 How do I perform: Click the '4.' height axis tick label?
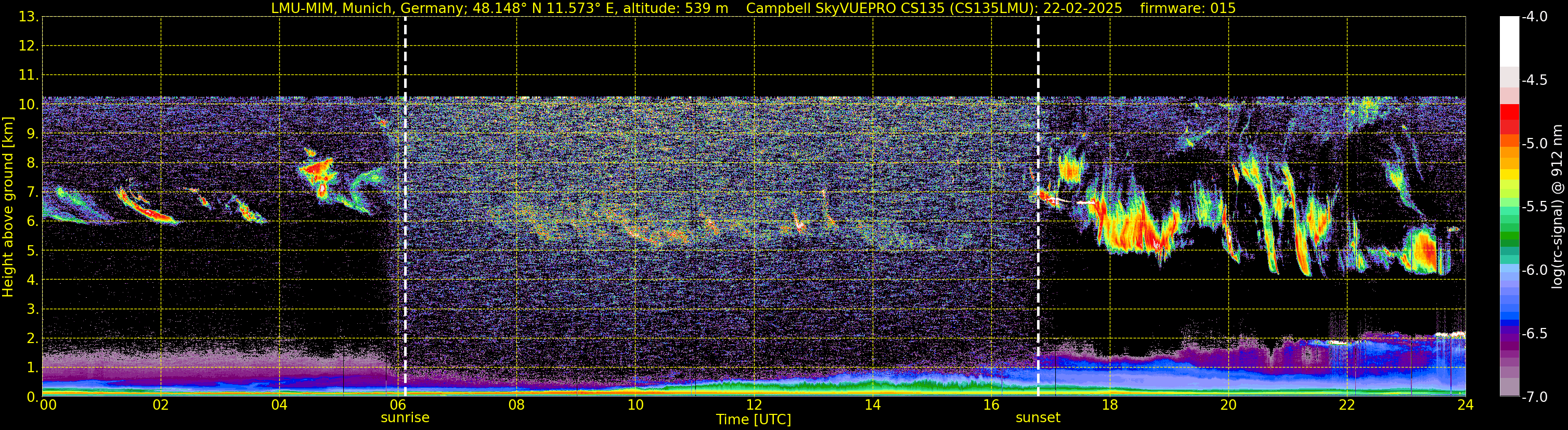pyautogui.click(x=32, y=280)
